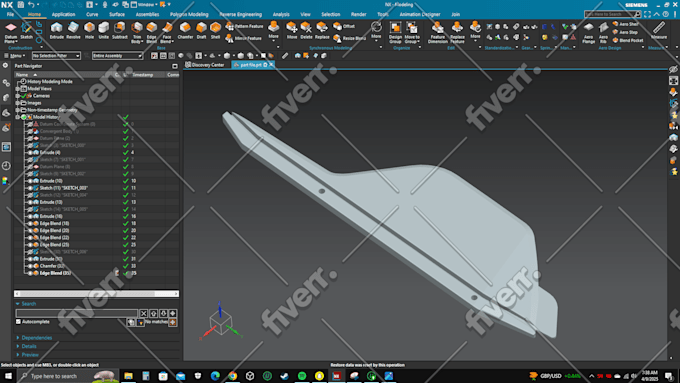The width and height of the screenshot is (680, 383).
Task: Switch to the Assemblies ribbon tab
Action: pyautogui.click(x=147, y=14)
